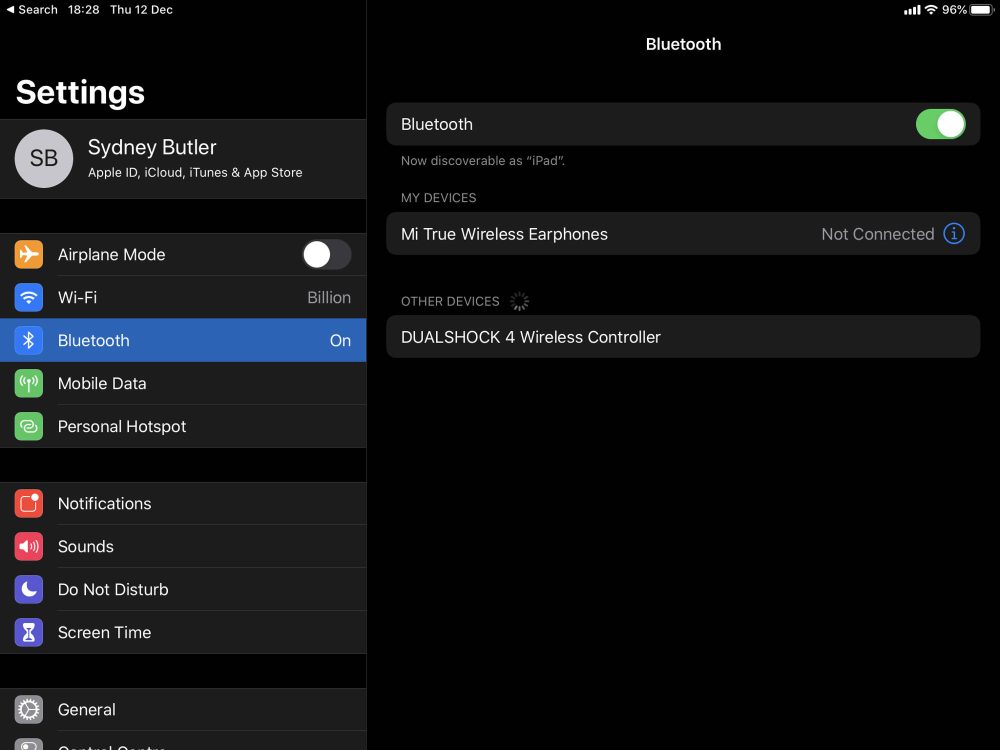This screenshot has height=750, width=1000.
Task: Pair the DUALSHOCK 4 Wireless Controller
Action: pos(682,337)
